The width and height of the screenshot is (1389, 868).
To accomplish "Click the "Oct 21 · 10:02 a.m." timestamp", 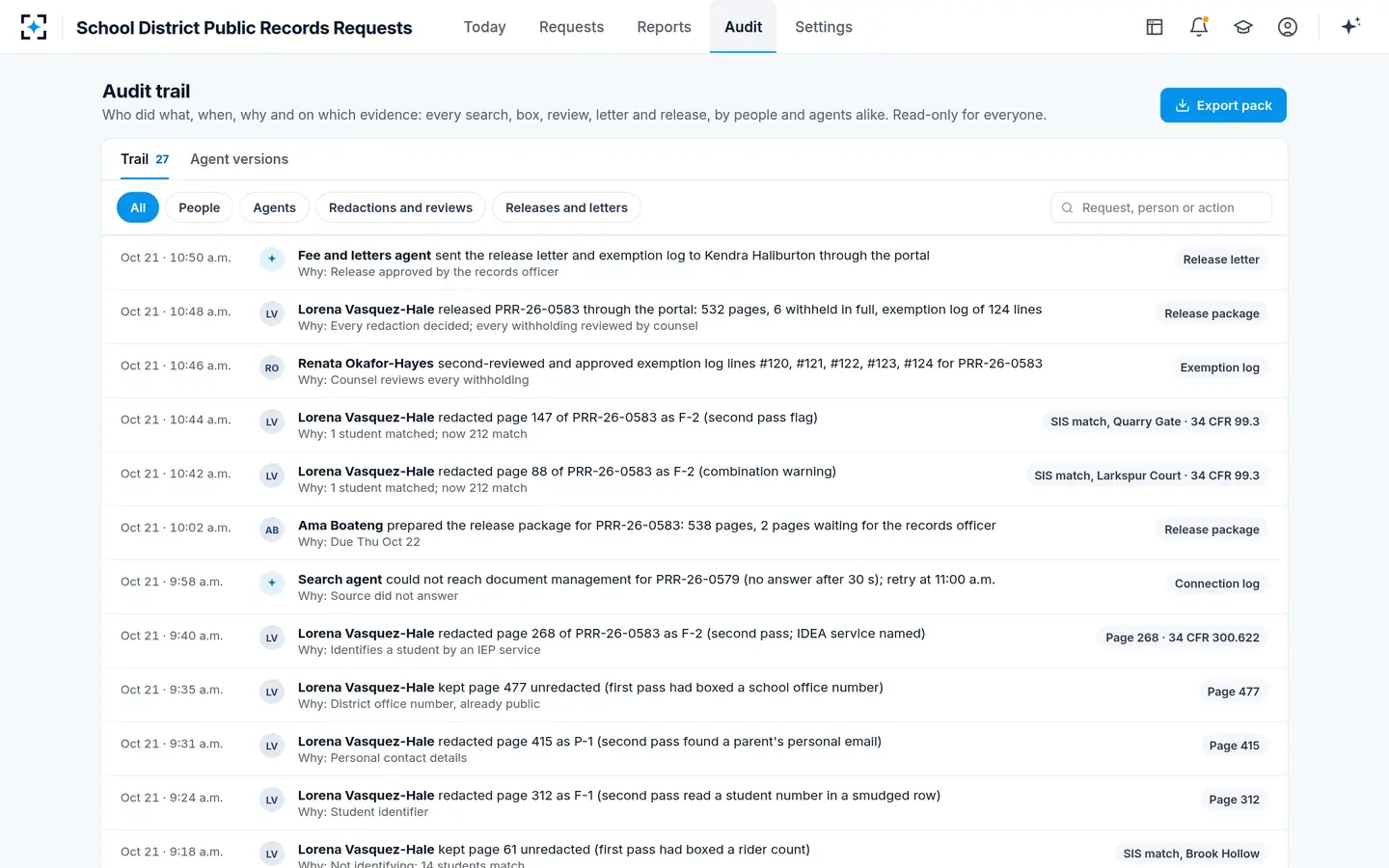I will (x=176, y=528).
